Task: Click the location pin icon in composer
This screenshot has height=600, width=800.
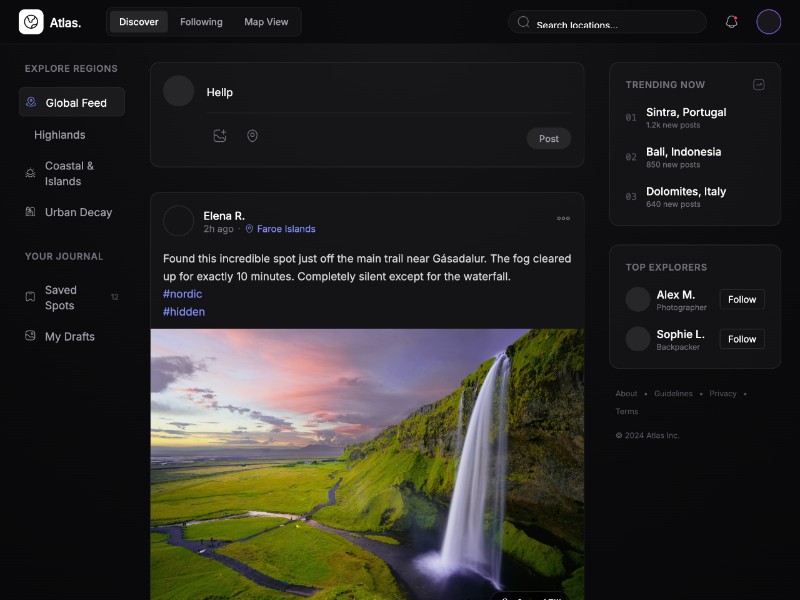Action: 252,136
